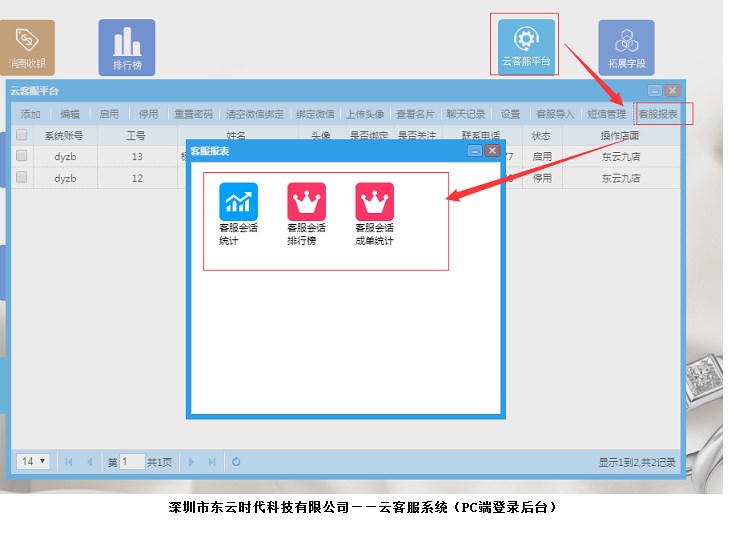
Task: Open 客服会话统计 report icon
Action: 238,202
